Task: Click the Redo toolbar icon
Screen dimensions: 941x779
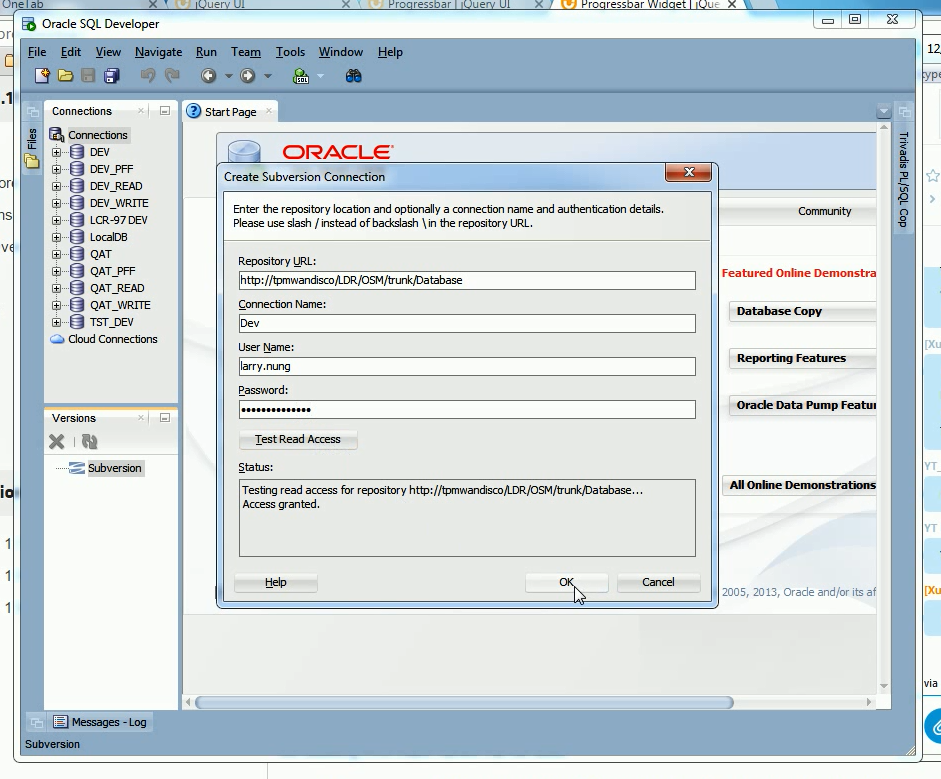Action: 172,76
